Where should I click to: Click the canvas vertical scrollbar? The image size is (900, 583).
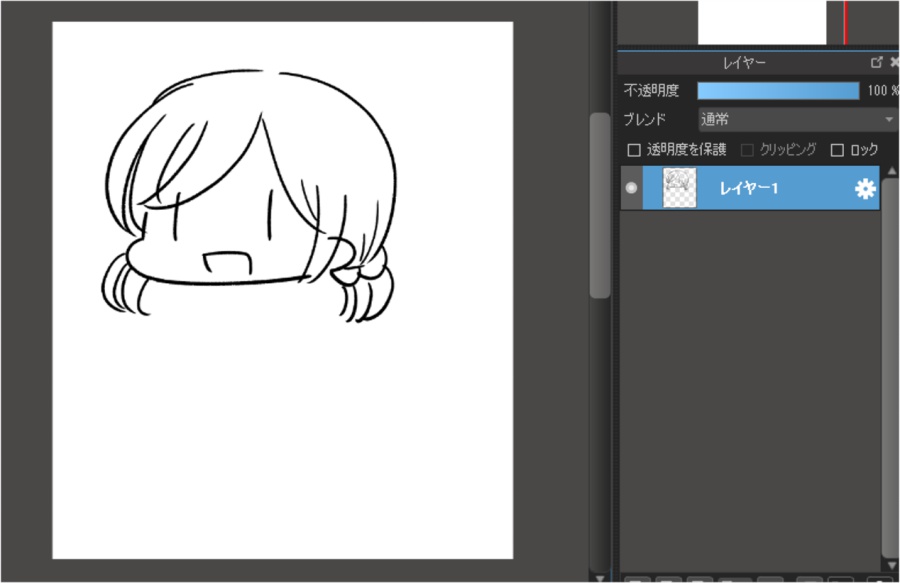click(600, 205)
